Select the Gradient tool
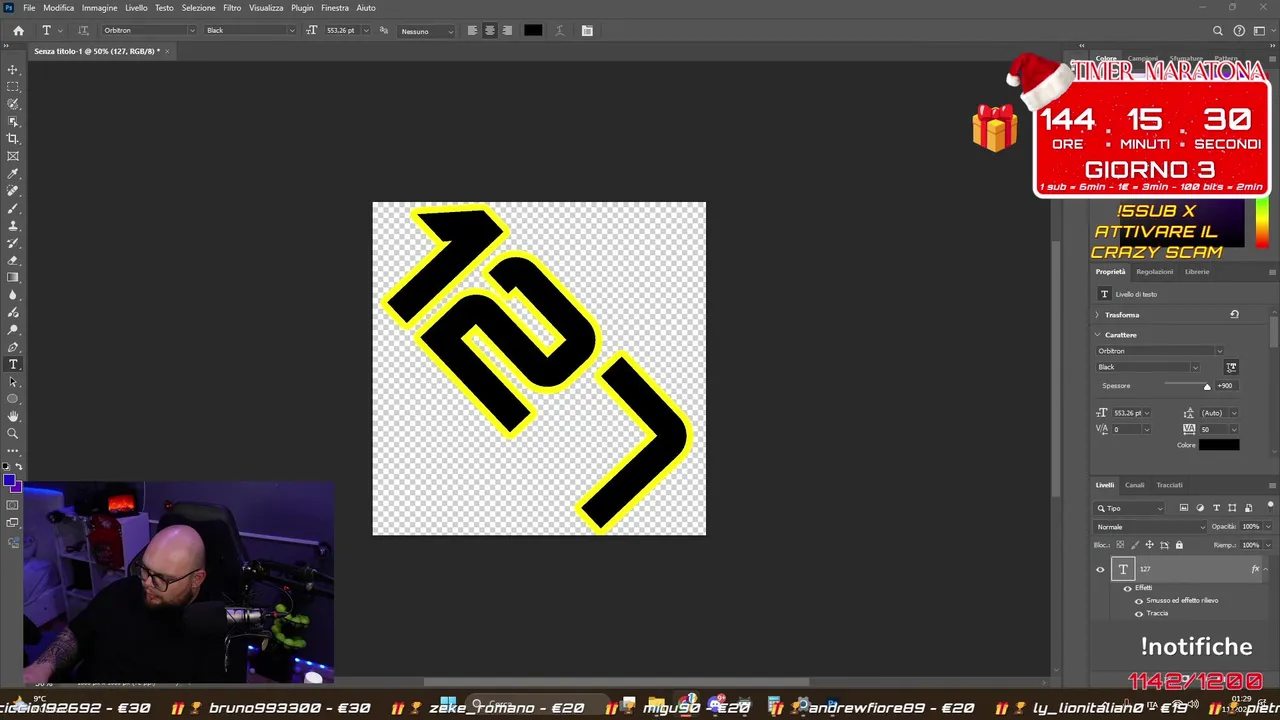 point(13,277)
